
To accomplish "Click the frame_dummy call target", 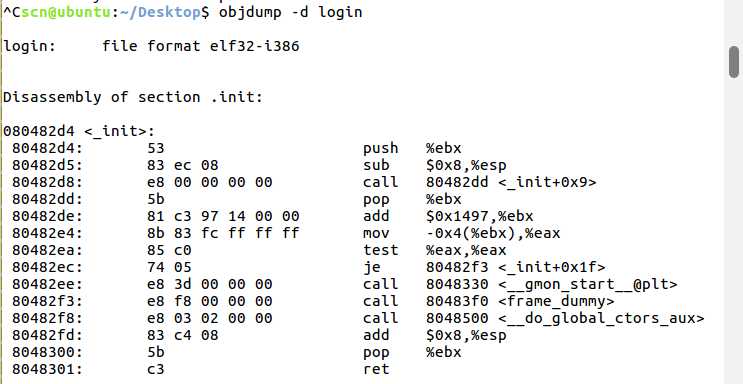I will [x=556, y=301].
